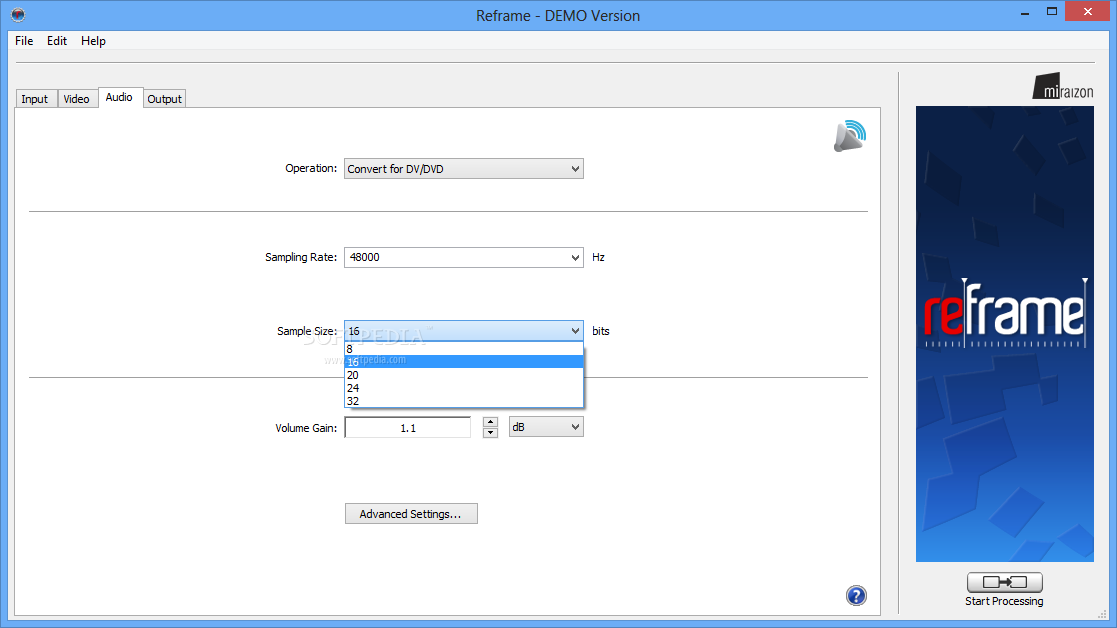Viewport: 1117px width, 628px height.
Task: Choose 32 bits in Sample Size list
Action: coord(464,401)
